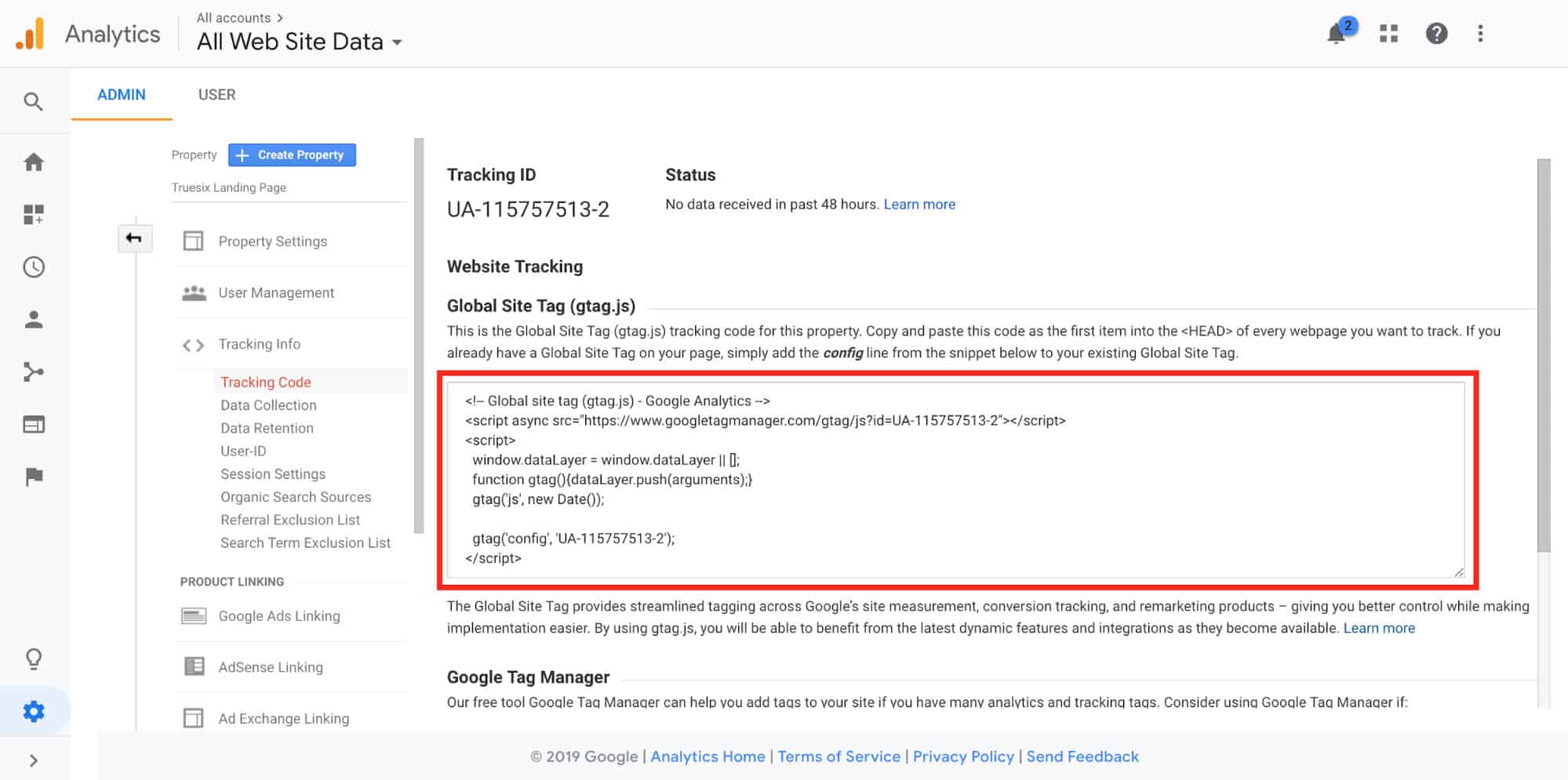Click Property Settings icon
Image resolution: width=1568 pixels, height=780 pixels.
point(193,241)
